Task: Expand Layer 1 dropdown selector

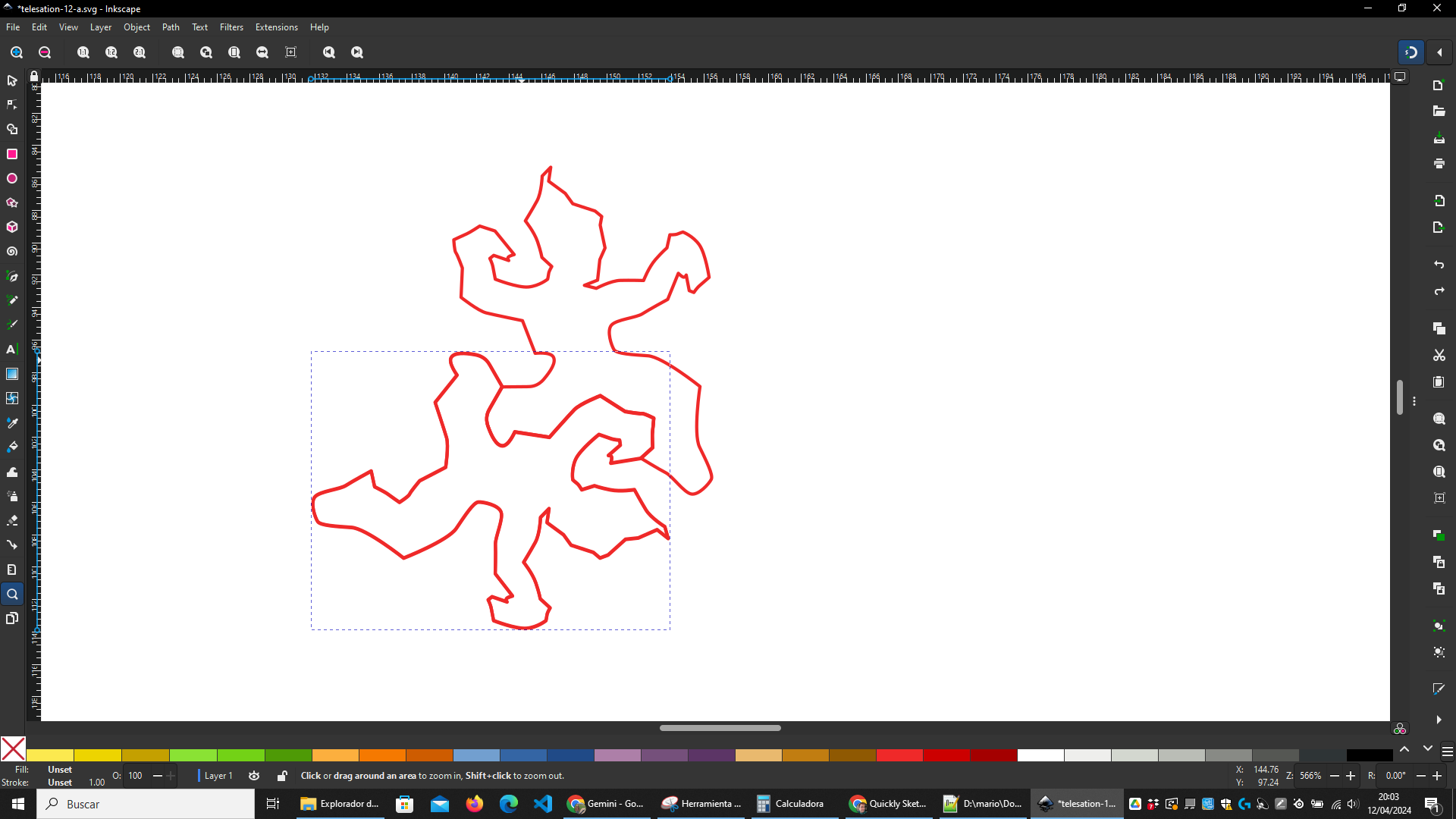Action: point(218,775)
